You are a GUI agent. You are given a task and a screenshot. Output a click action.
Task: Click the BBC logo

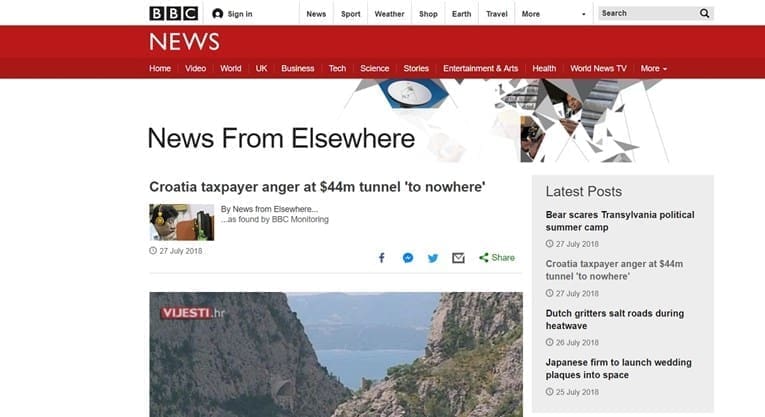pyautogui.click(x=174, y=13)
